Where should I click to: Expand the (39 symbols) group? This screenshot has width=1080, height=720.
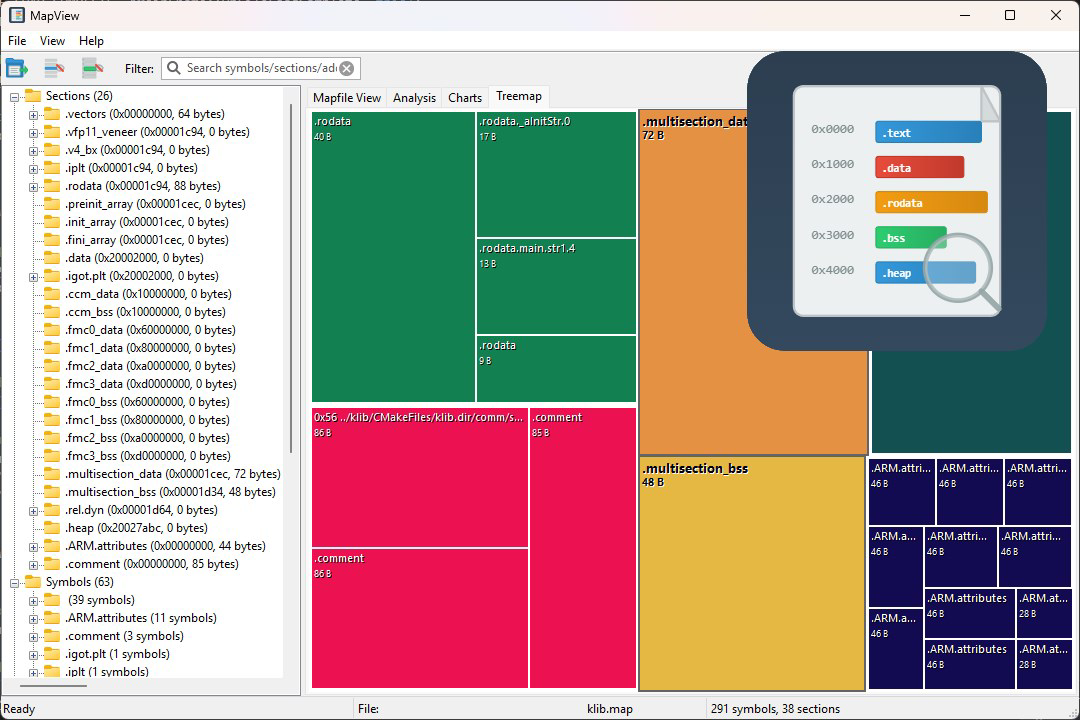(33, 601)
